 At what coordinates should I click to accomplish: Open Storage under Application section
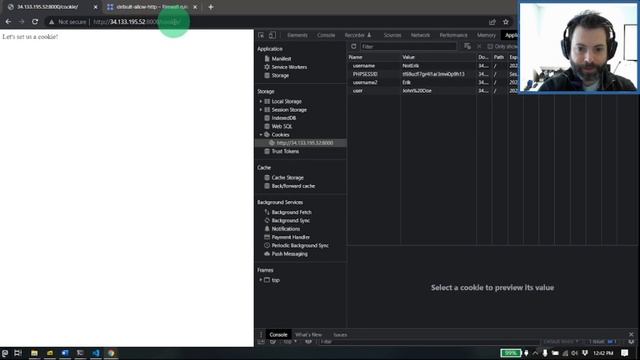pos(280,76)
